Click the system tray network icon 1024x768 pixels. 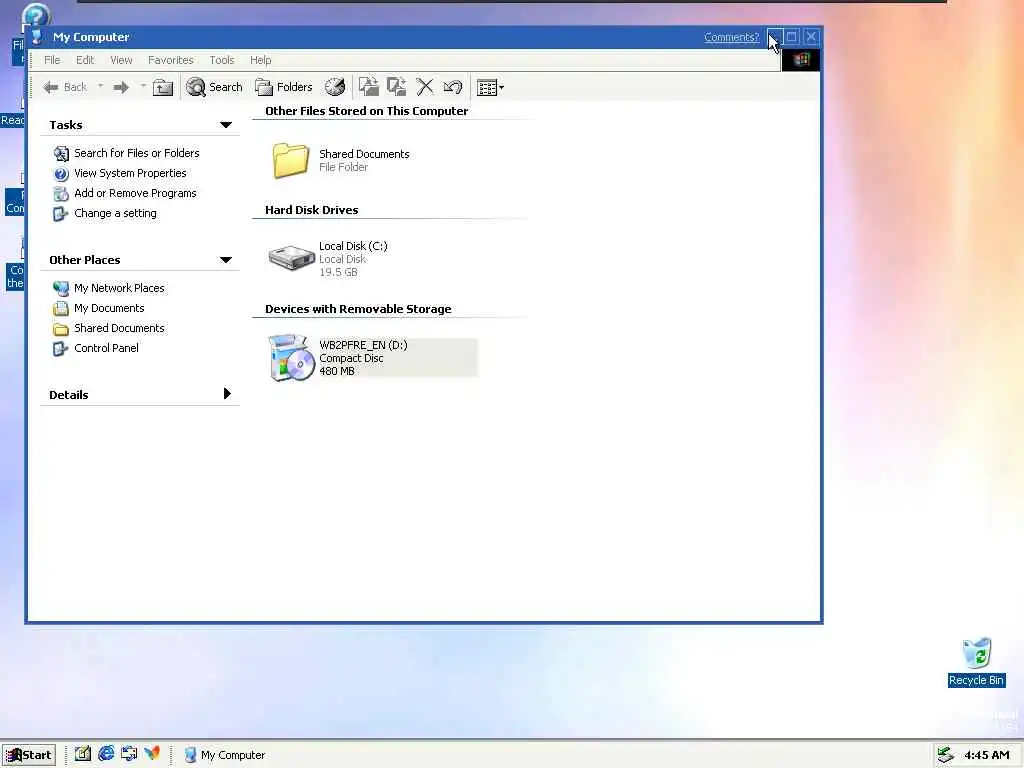click(945, 755)
